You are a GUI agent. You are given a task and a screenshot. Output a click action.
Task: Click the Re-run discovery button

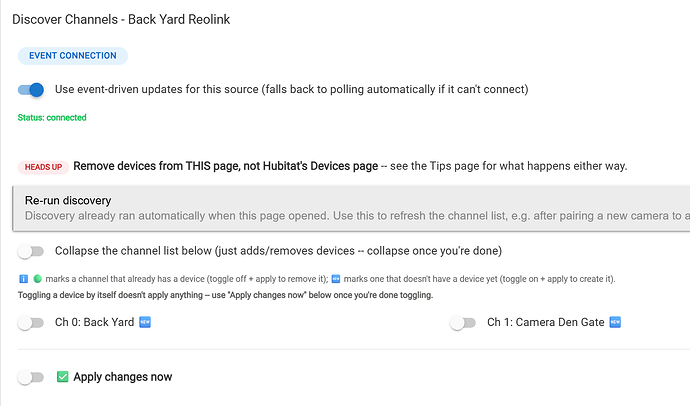point(351,208)
